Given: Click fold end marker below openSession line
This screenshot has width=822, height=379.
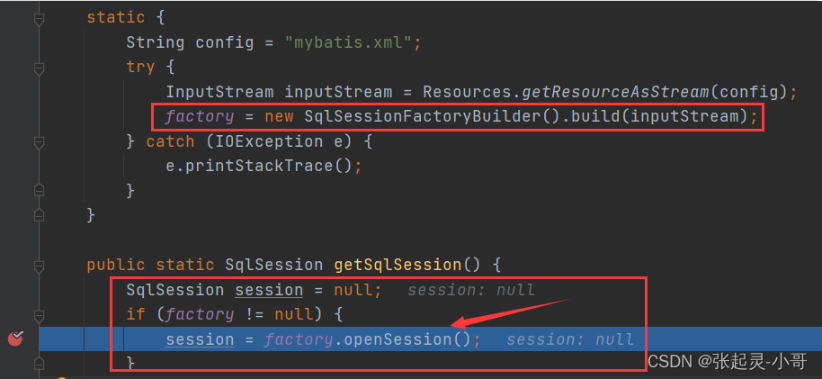Looking at the screenshot, I should (x=39, y=363).
